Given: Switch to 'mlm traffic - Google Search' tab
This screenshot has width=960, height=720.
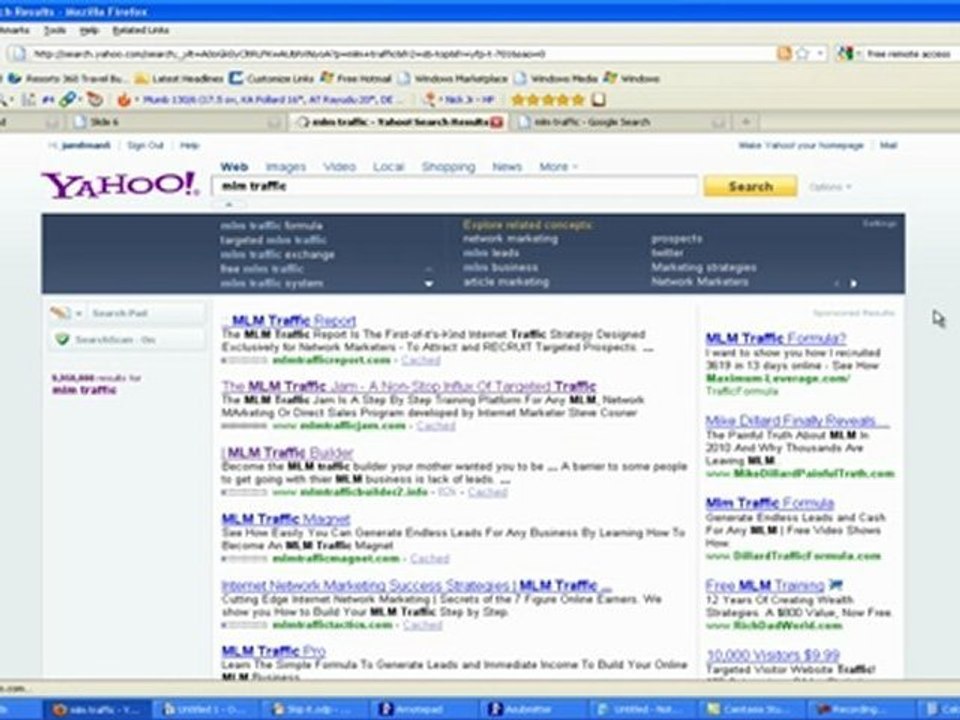Looking at the screenshot, I should [620, 122].
